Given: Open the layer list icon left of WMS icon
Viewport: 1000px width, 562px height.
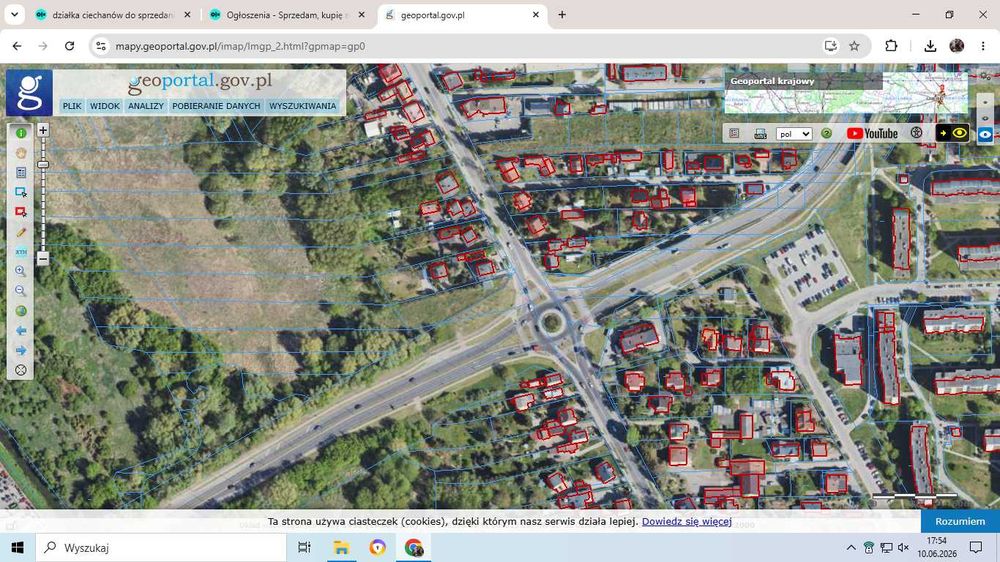Looking at the screenshot, I should (x=734, y=133).
